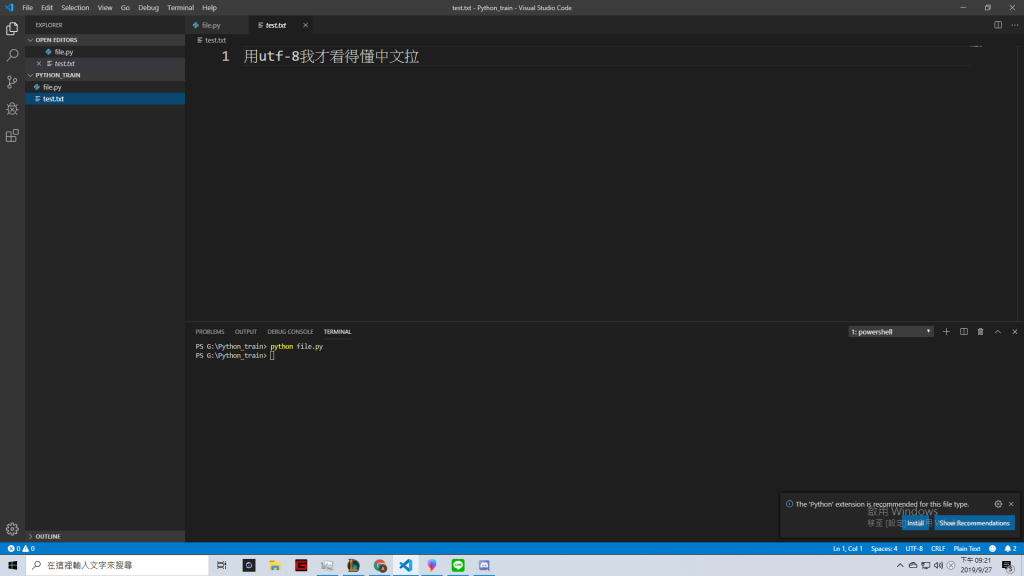Image resolution: width=1024 pixels, height=576 pixels.
Task: Open LINE app from the taskbar
Action: point(458,566)
